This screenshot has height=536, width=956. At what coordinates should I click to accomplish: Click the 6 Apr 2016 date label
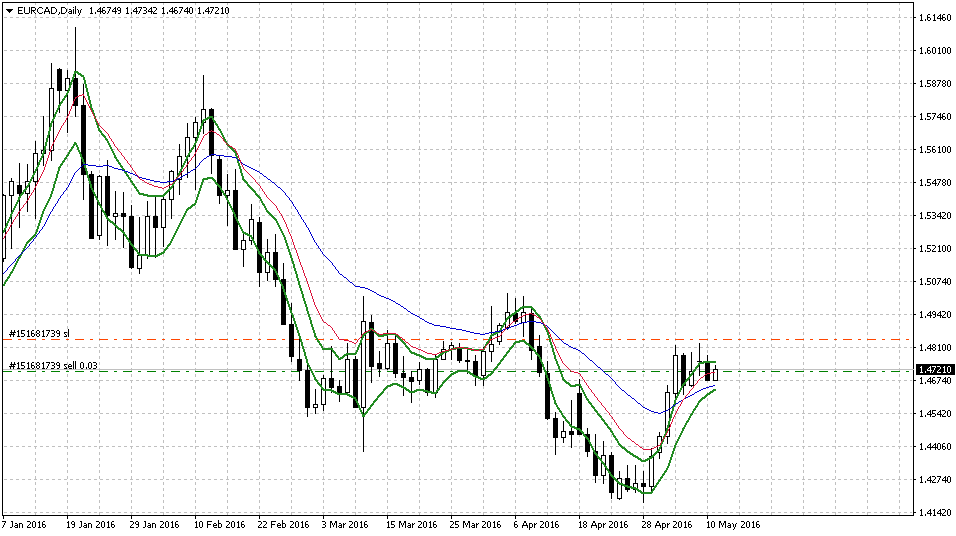(x=537, y=524)
